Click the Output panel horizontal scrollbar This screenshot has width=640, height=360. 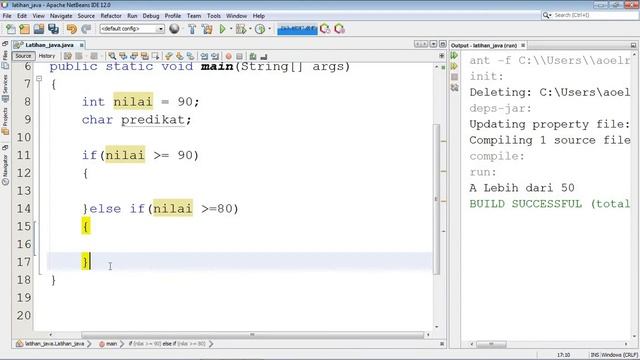click(x=491, y=344)
